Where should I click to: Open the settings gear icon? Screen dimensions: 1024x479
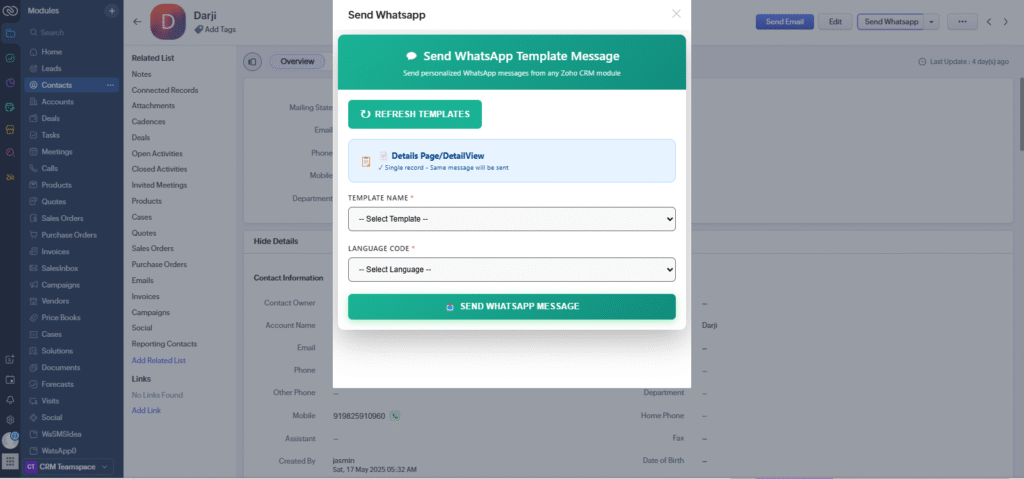click(x=10, y=420)
